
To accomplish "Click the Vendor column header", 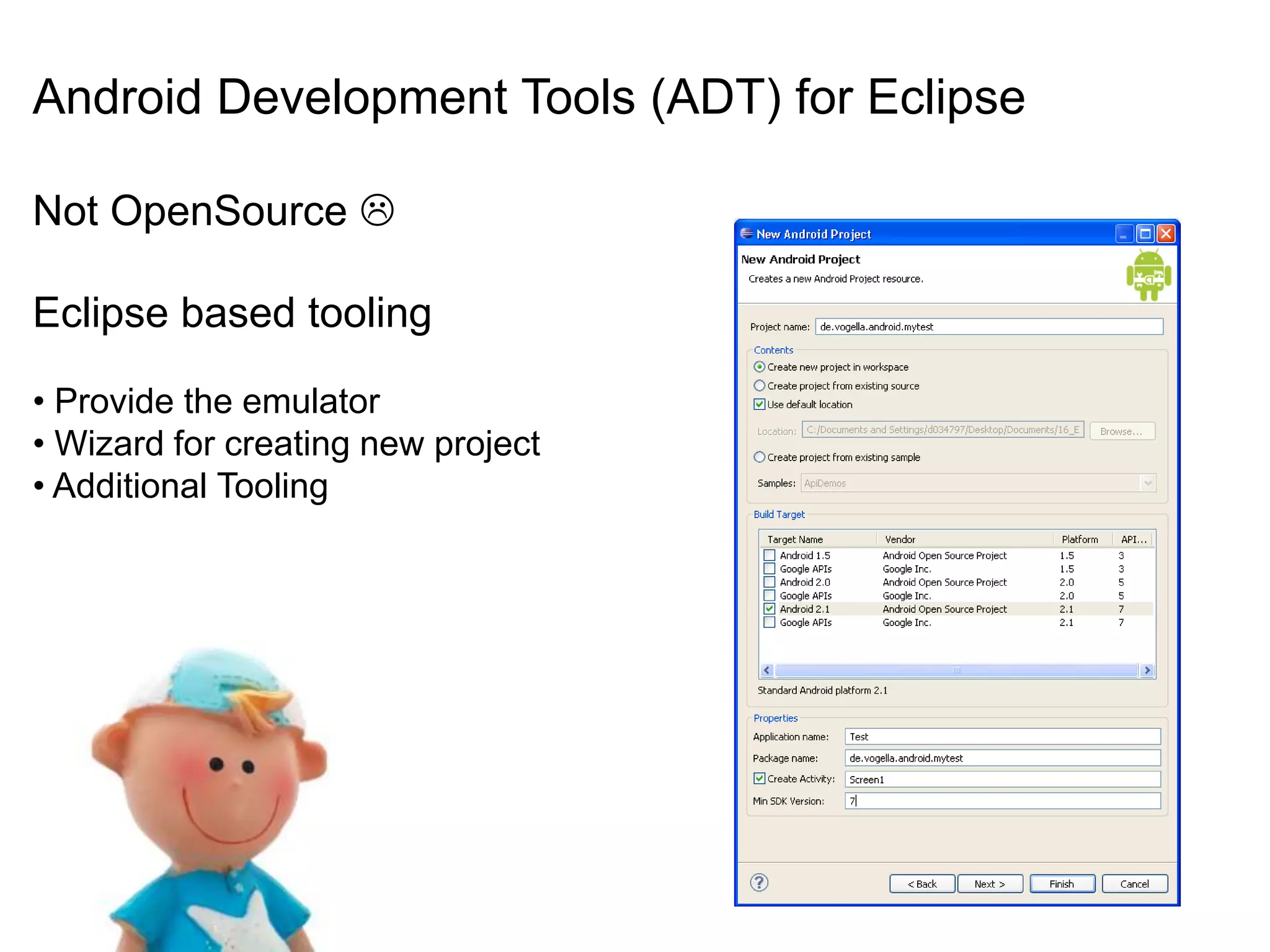I will click(x=965, y=539).
